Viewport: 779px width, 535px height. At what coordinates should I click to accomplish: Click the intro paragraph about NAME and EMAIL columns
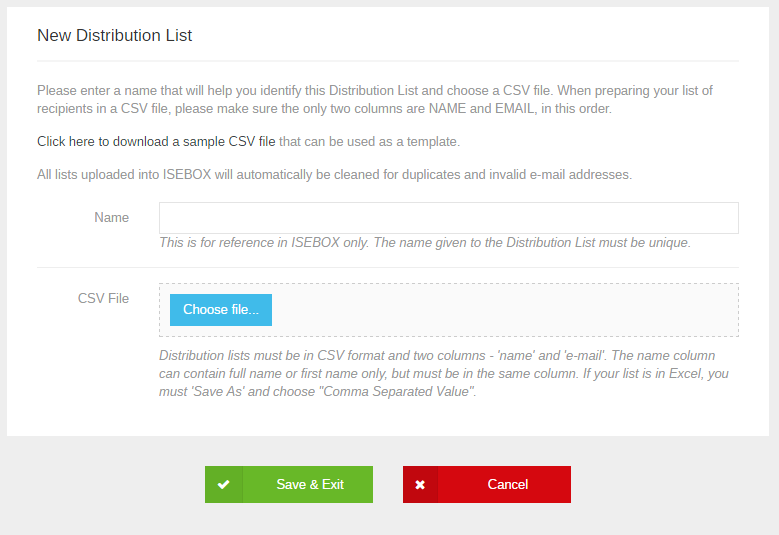pyautogui.click(x=375, y=99)
